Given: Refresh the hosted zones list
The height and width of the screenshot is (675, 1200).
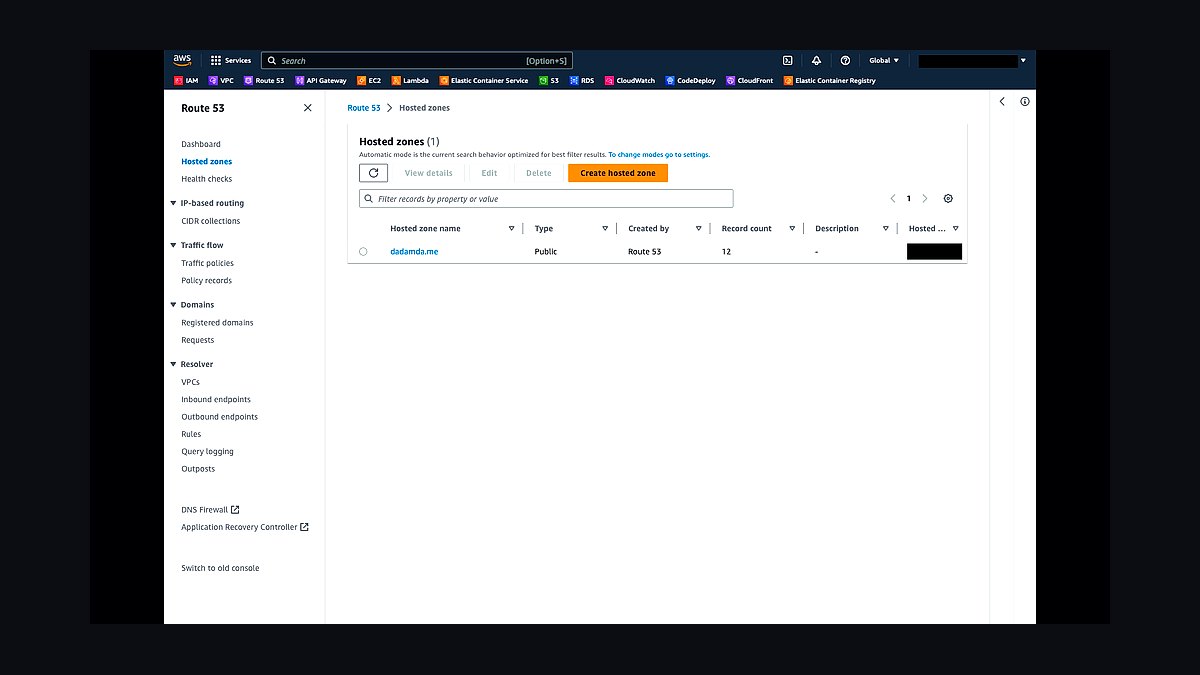Looking at the screenshot, I should click(373, 173).
